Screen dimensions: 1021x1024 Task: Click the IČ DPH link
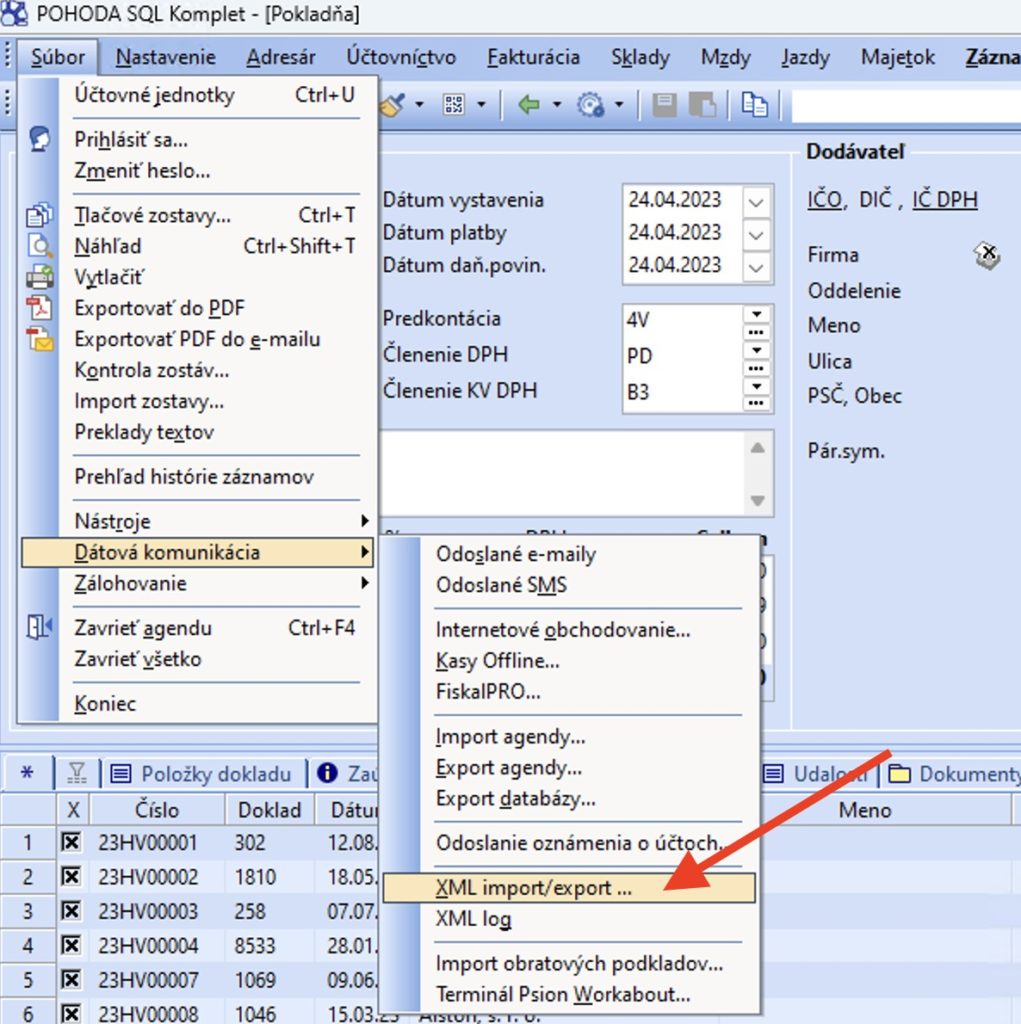[x=945, y=199]
